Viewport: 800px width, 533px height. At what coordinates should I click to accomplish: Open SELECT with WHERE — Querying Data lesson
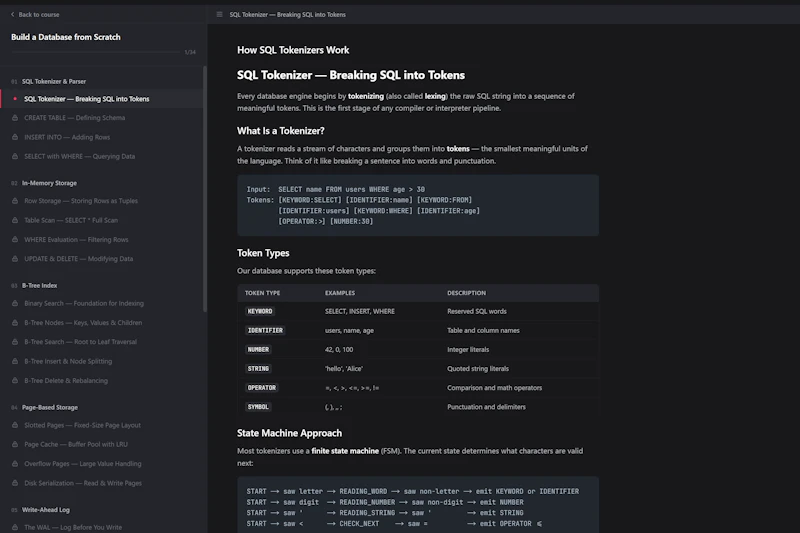pyautogui.click(x=80, y=157)
